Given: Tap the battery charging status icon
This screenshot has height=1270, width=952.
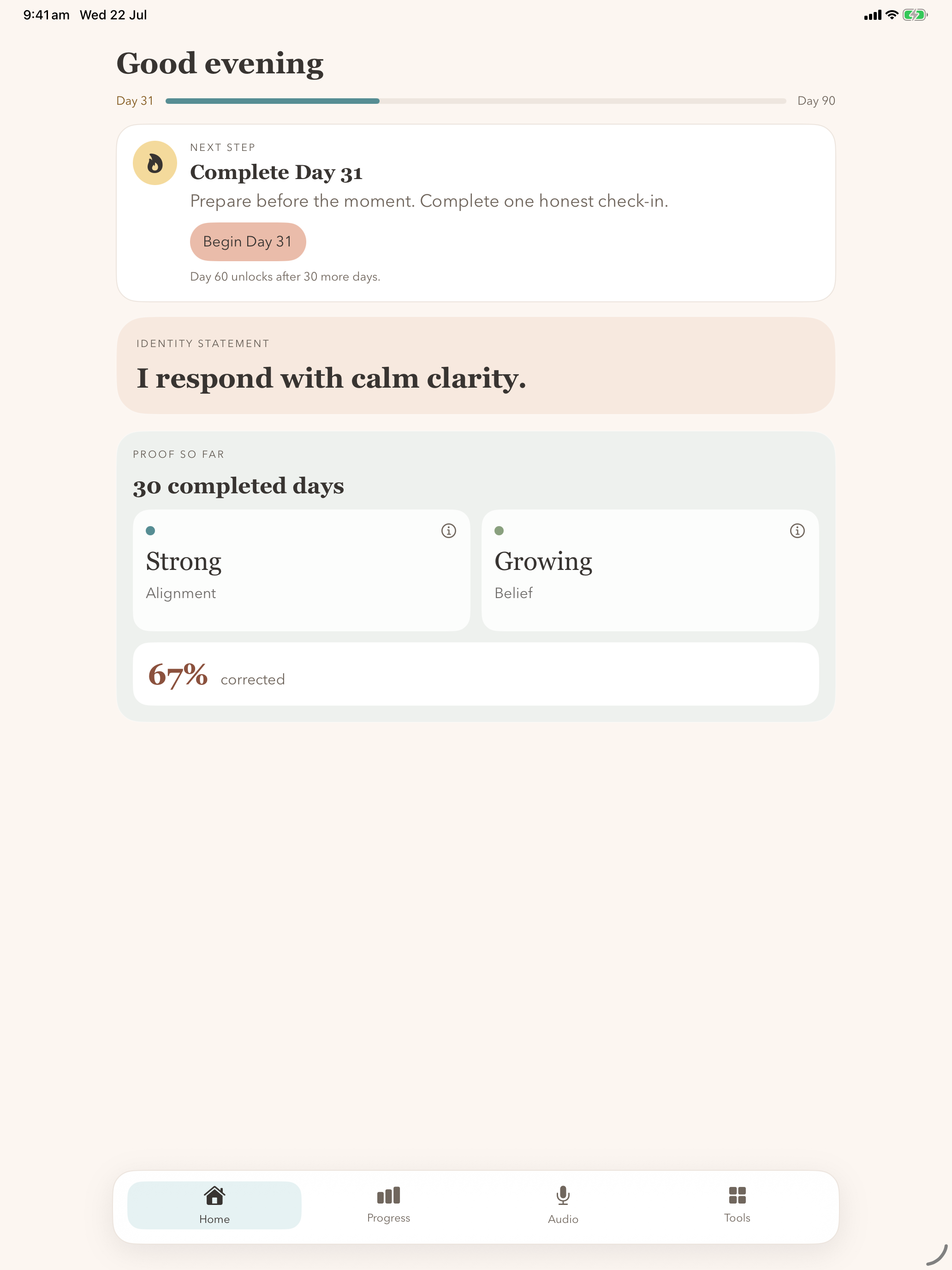Looking at the screenshot, I should tap(915, 15).
